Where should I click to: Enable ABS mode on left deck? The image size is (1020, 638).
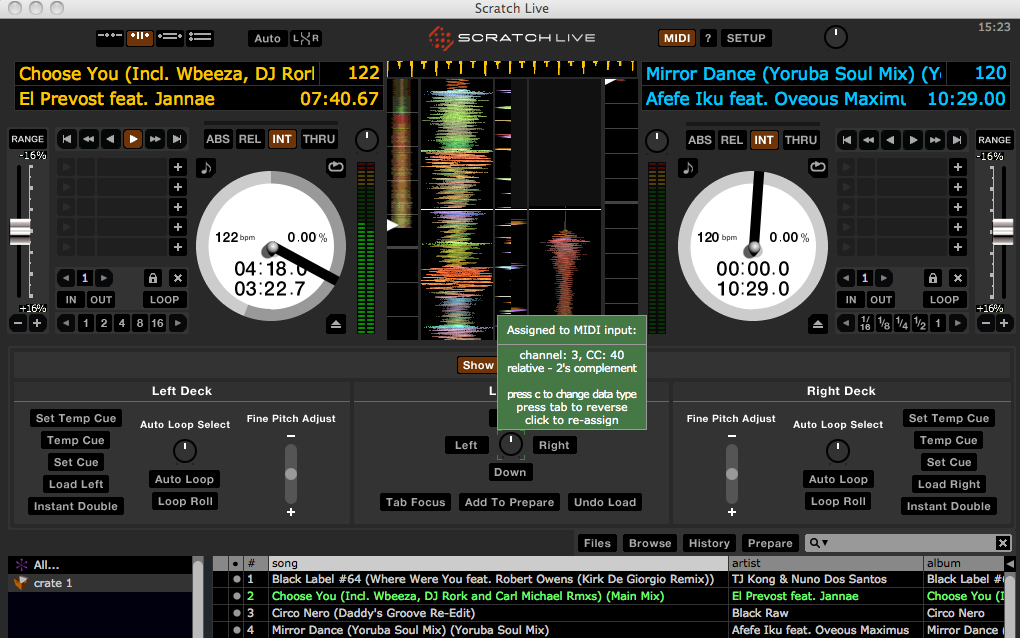[x=218, y=139]
